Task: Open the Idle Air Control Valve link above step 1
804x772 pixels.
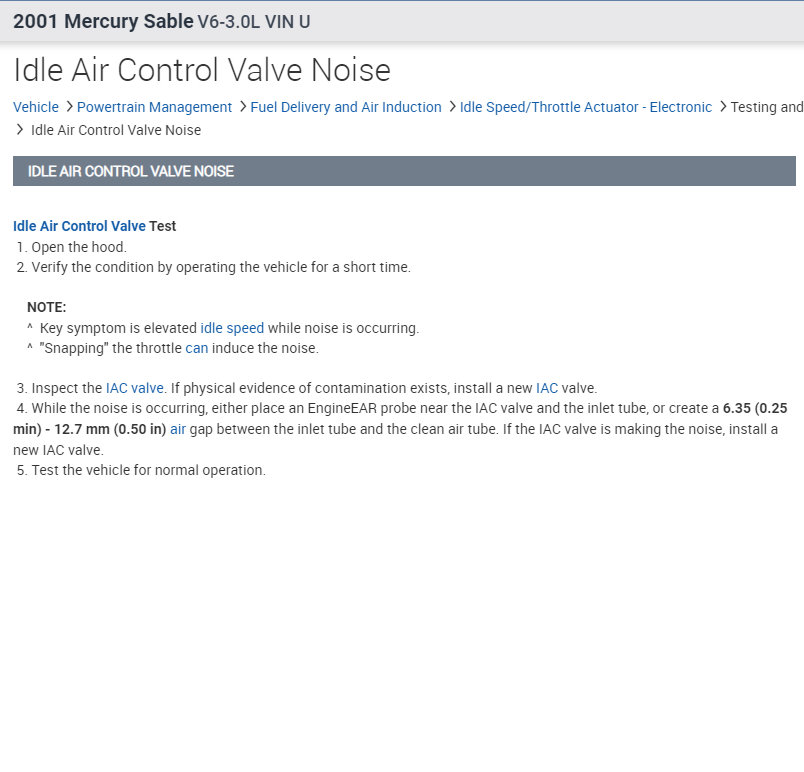Action: [x=79, y=226]
